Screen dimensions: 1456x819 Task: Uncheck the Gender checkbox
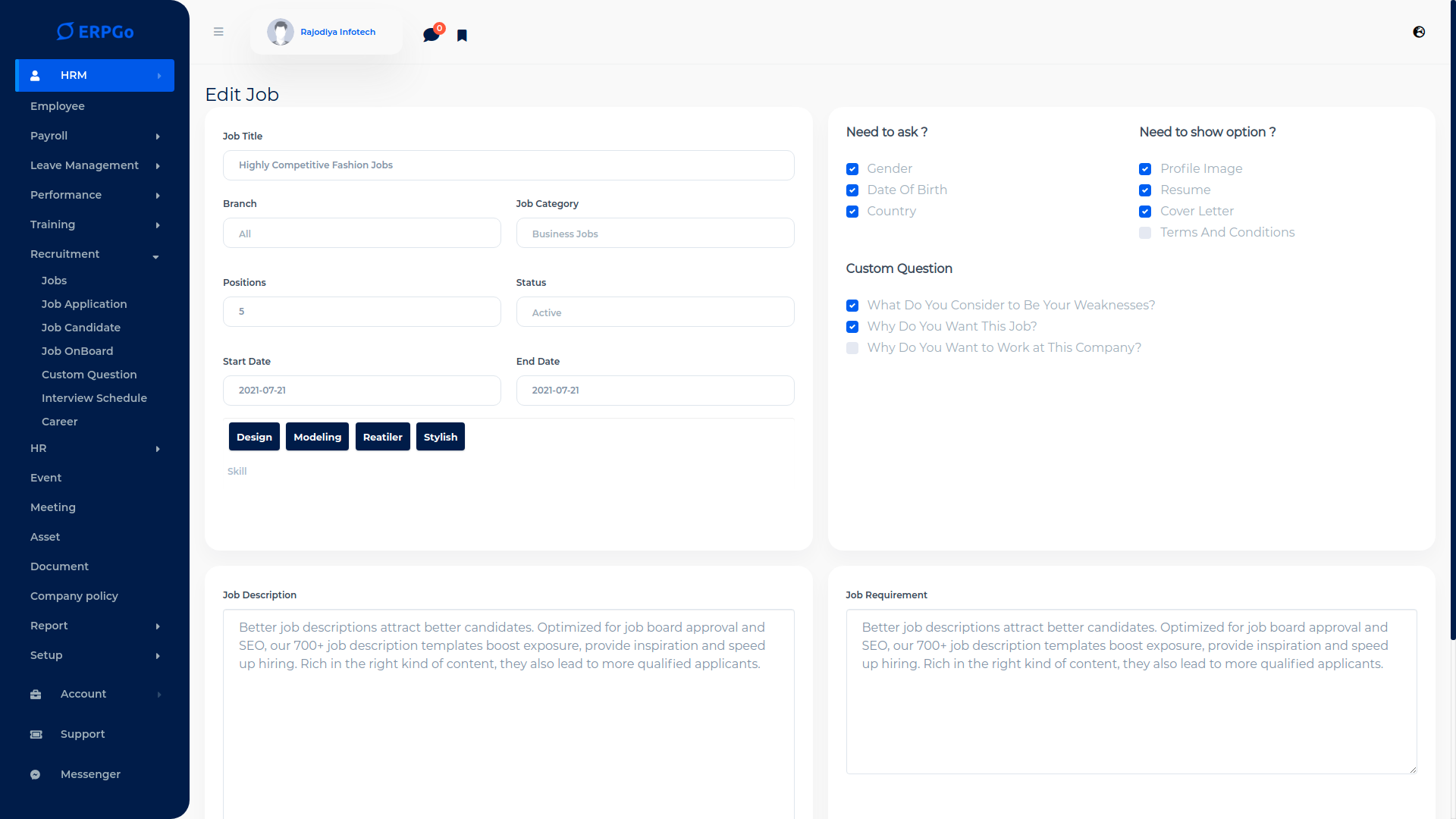tap(852, 169)
